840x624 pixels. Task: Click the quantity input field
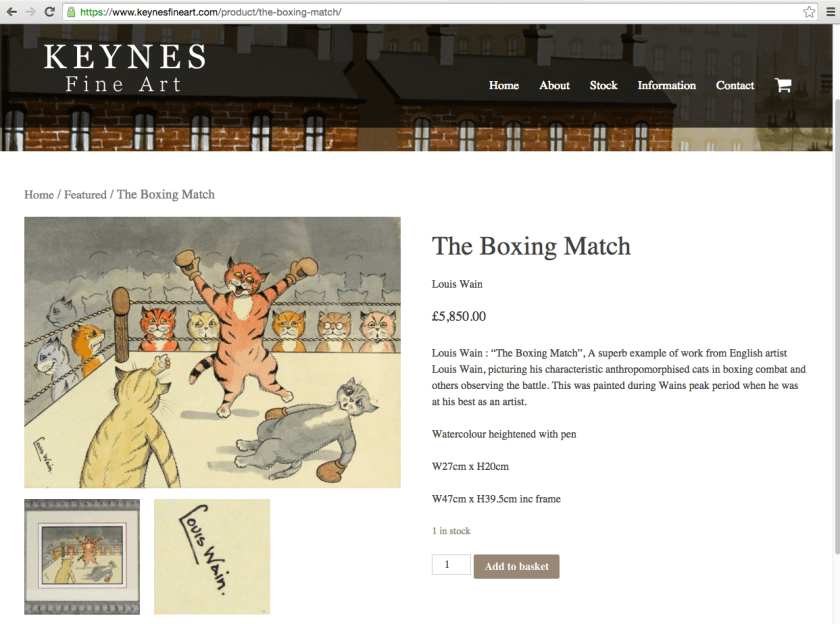(451, 565)
